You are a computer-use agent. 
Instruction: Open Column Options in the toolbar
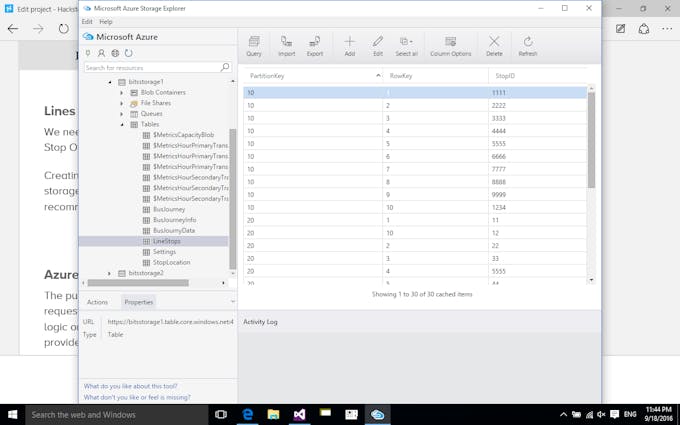point(450,45)
